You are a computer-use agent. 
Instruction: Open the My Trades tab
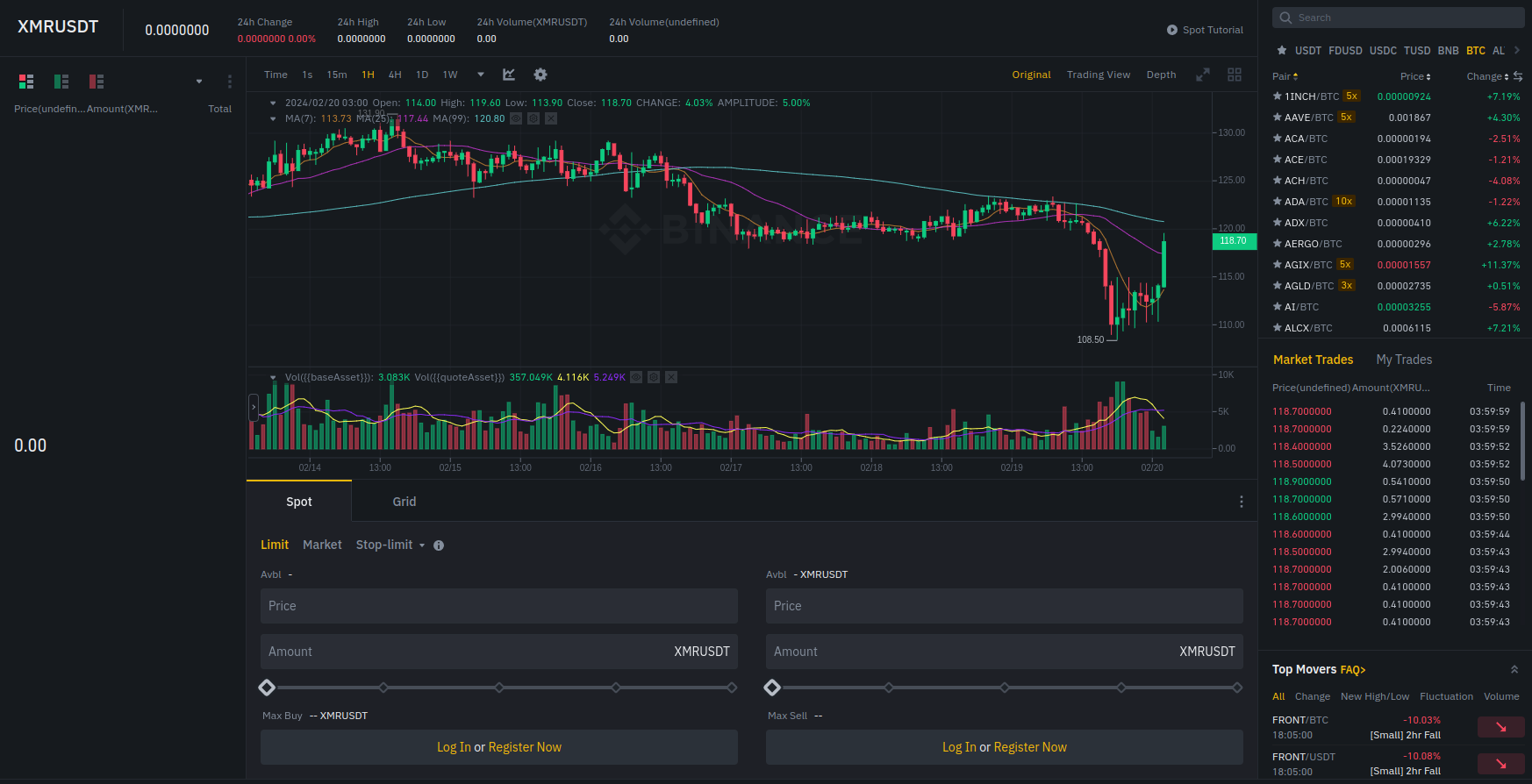1403,360
